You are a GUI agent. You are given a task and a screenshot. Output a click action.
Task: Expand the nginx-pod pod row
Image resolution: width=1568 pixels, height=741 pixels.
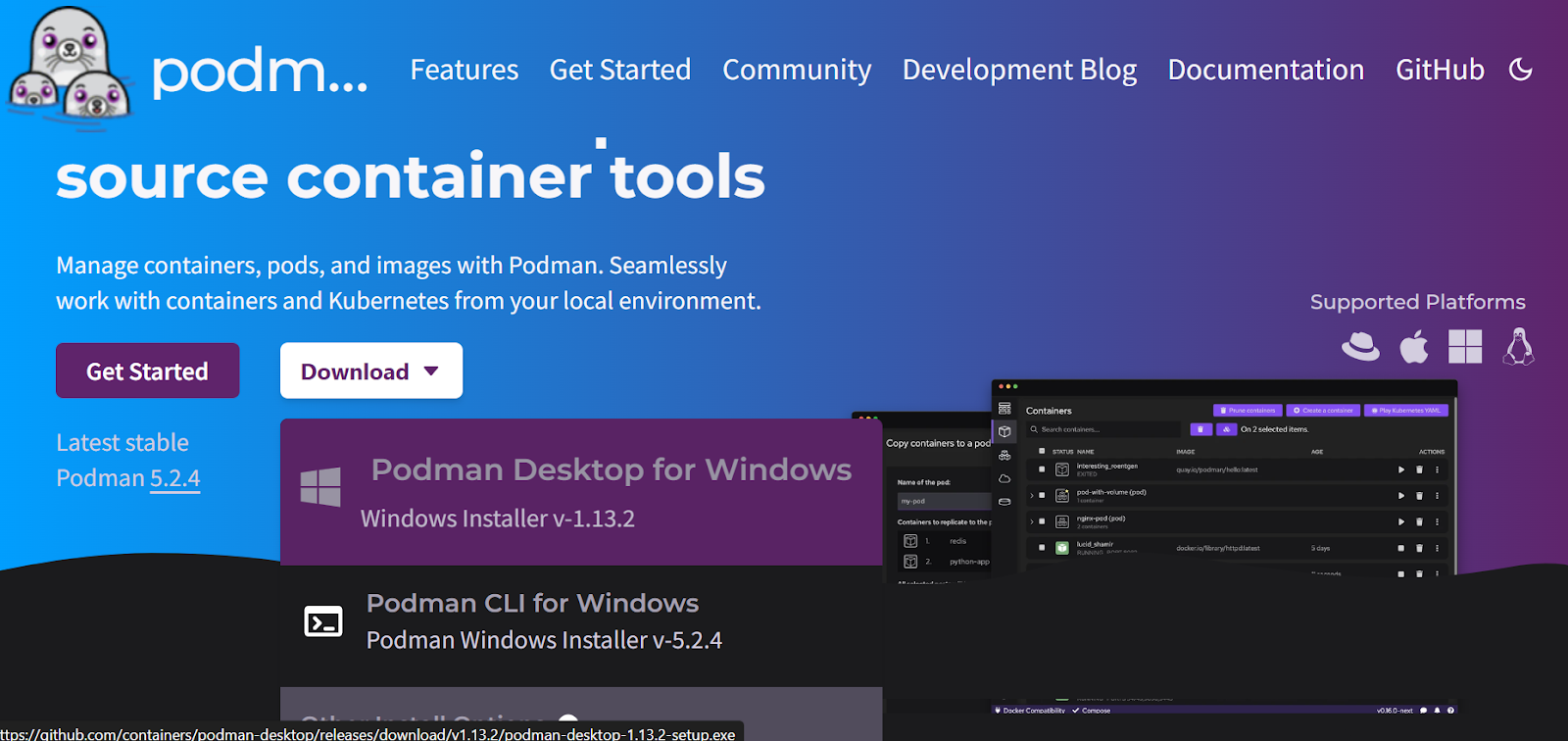pos(1032,521)
